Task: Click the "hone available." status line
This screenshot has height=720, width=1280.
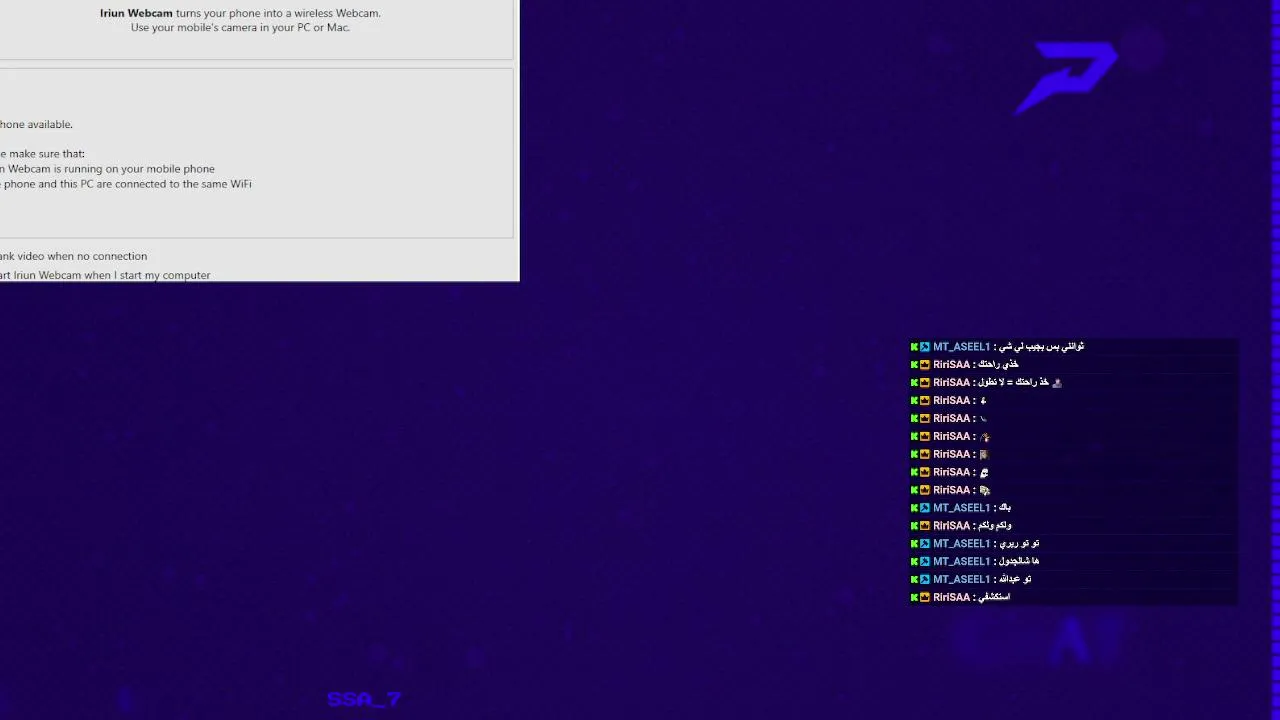Action: click(36, 124)
